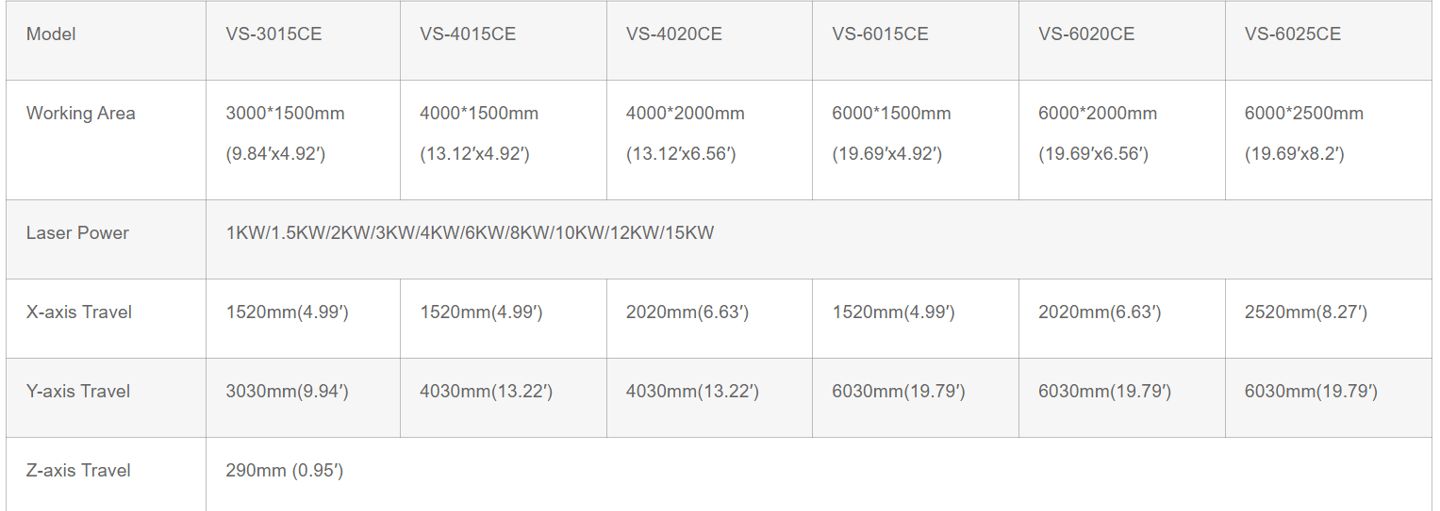Select the 6000*2500mm working area cell

pos(1328,140)
